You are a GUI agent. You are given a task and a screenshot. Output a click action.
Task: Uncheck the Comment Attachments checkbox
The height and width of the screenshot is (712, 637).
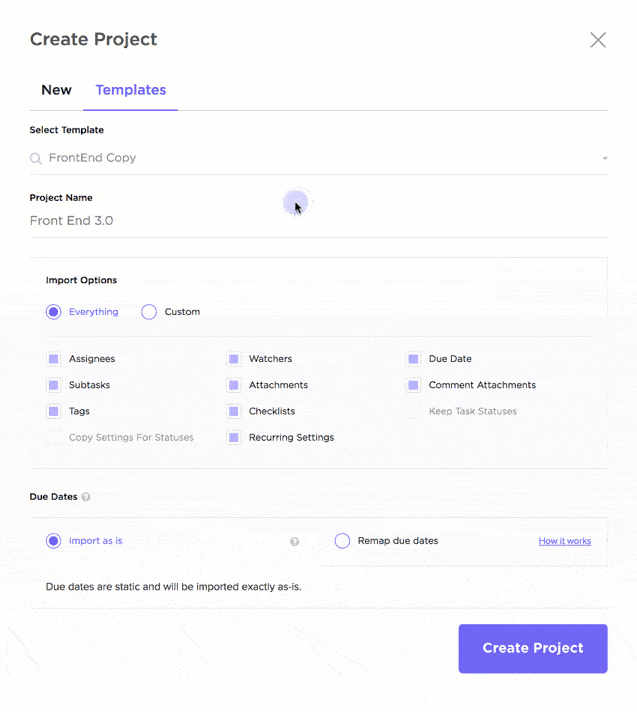tap(413, 385)
